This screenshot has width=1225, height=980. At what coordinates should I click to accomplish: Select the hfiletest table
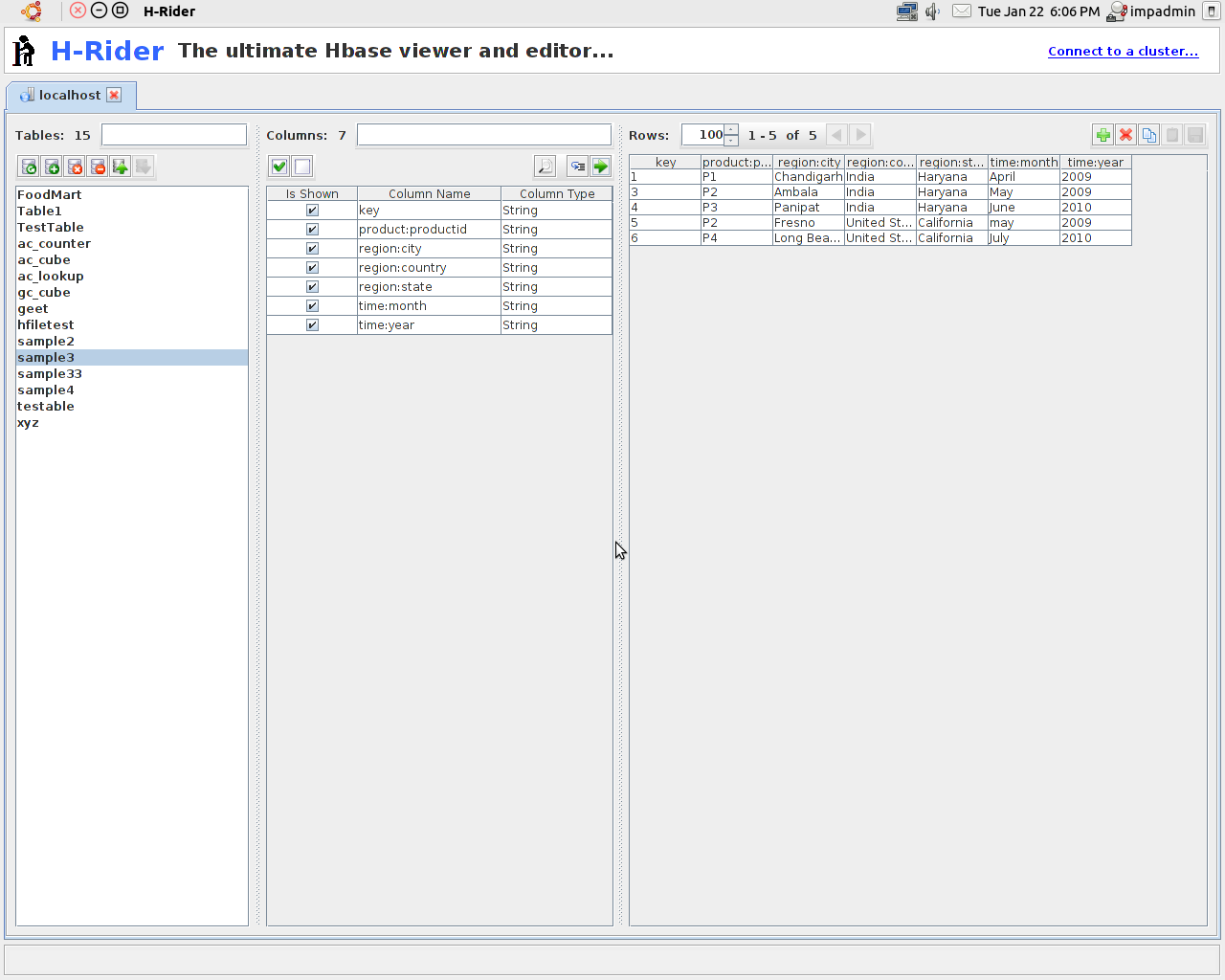click(x=132, y=325)
